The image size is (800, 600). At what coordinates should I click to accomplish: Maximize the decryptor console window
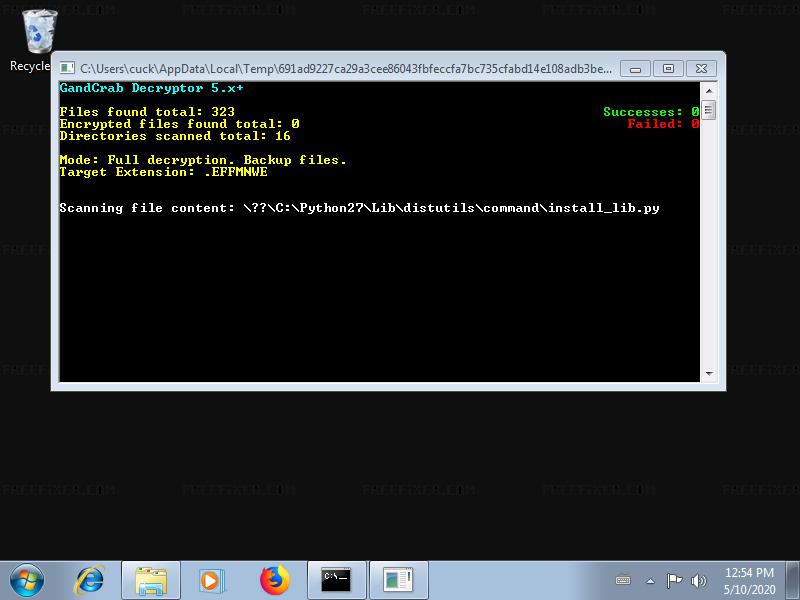click(668, 68)
